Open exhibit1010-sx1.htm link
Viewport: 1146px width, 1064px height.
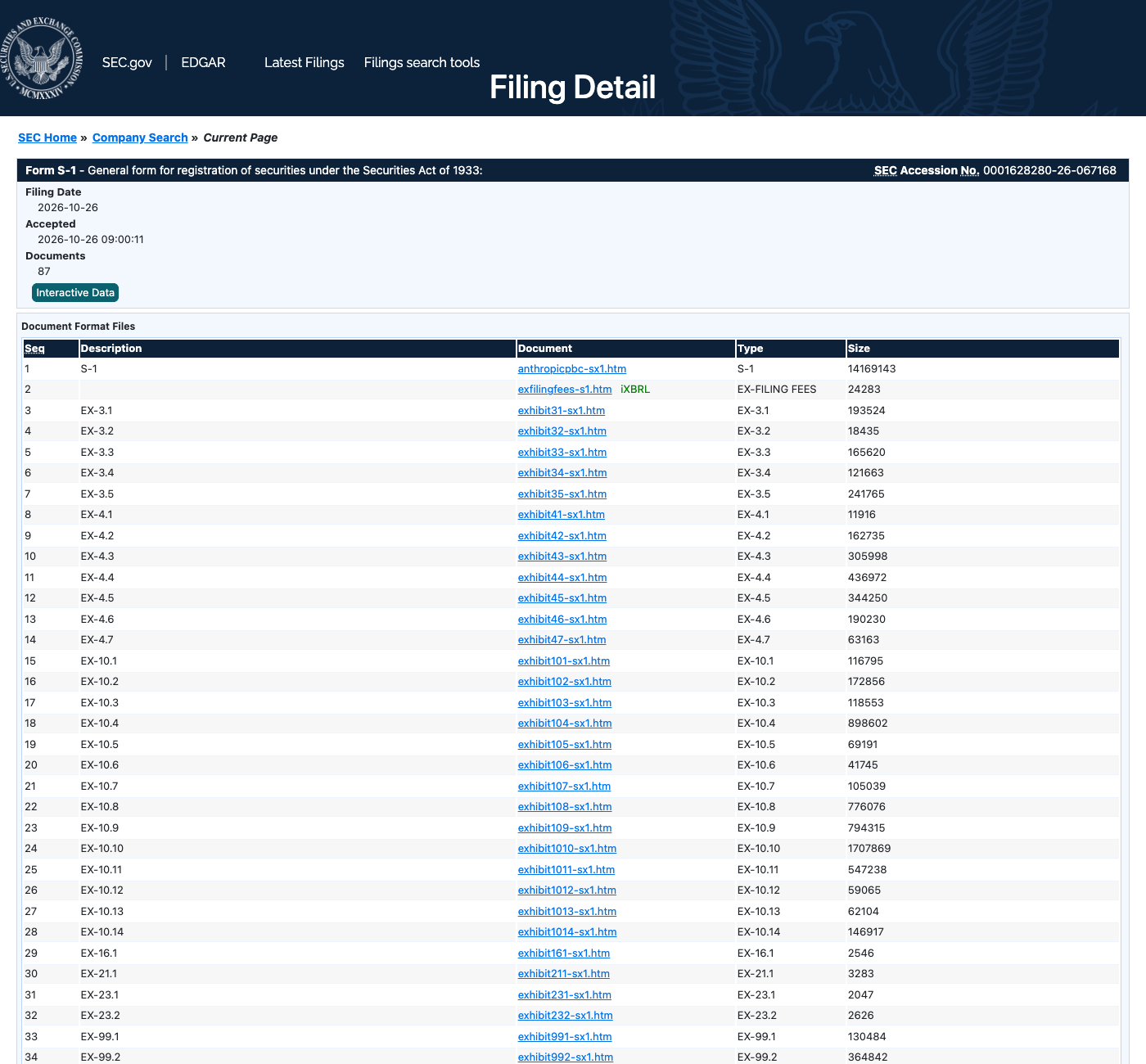[x=567, y=849]
